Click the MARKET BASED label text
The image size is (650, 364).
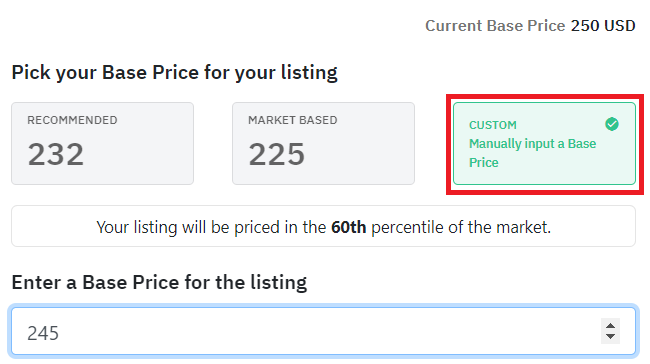point(293,120)
